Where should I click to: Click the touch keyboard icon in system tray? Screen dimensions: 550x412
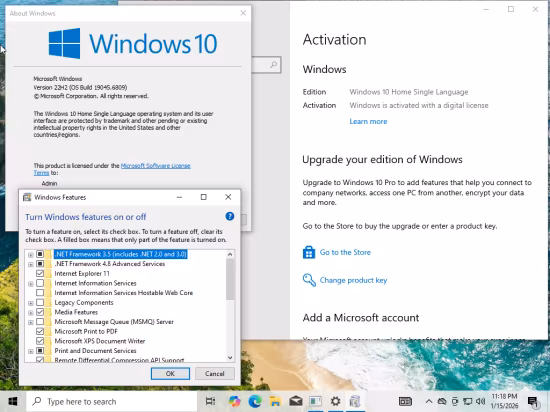(405, 401)
